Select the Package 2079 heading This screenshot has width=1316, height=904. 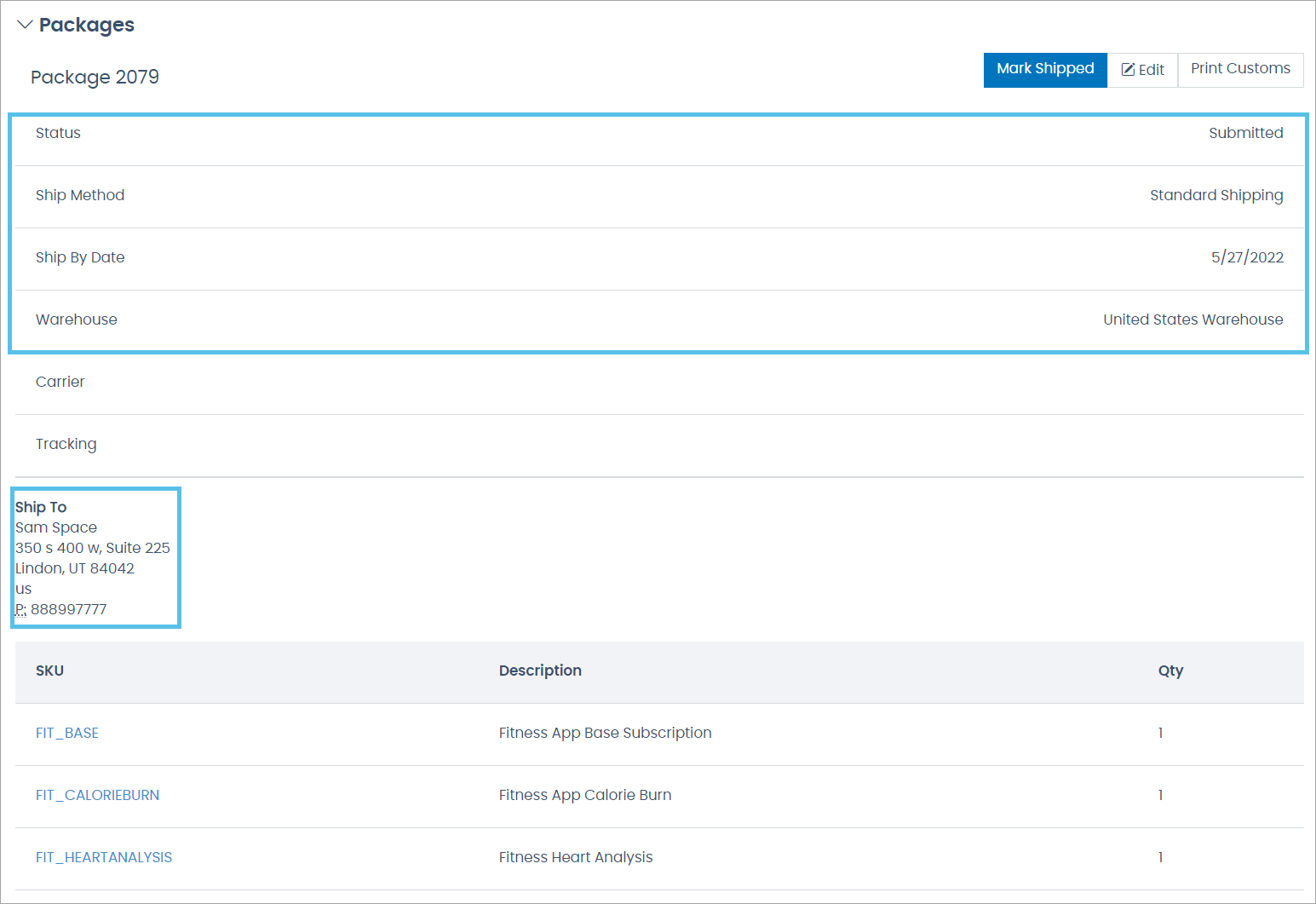(x=95, y=77)
